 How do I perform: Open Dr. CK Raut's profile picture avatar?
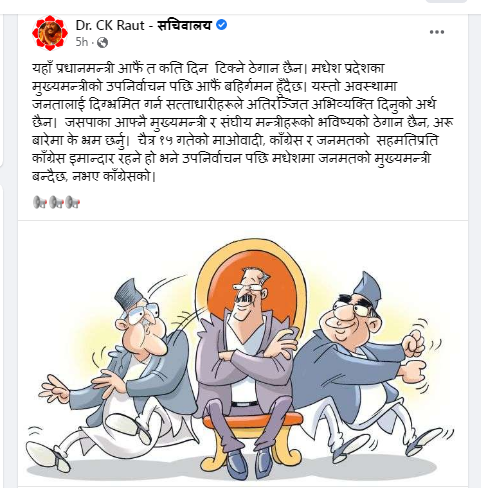coord(50,33)
